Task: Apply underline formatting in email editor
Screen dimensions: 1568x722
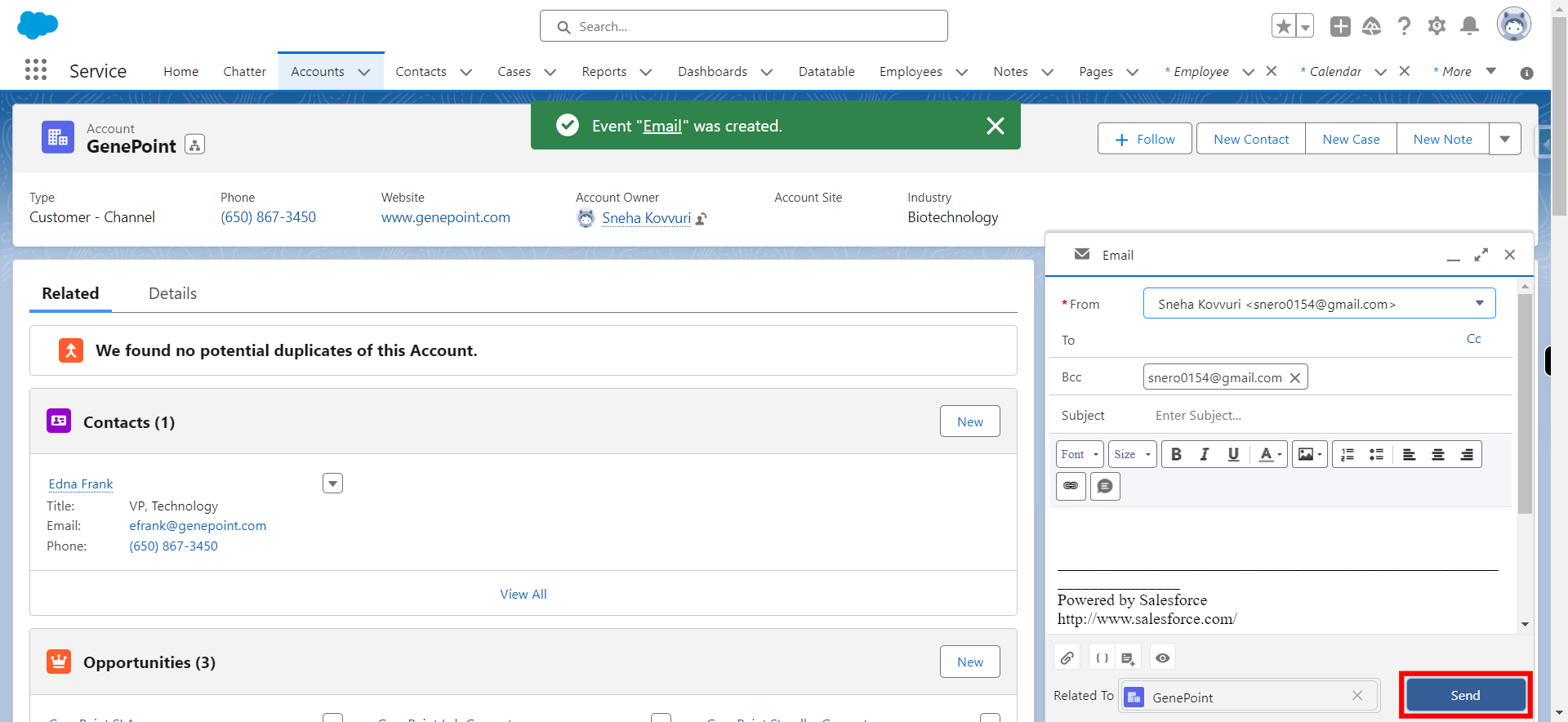Action: [x=1233, y=454]
